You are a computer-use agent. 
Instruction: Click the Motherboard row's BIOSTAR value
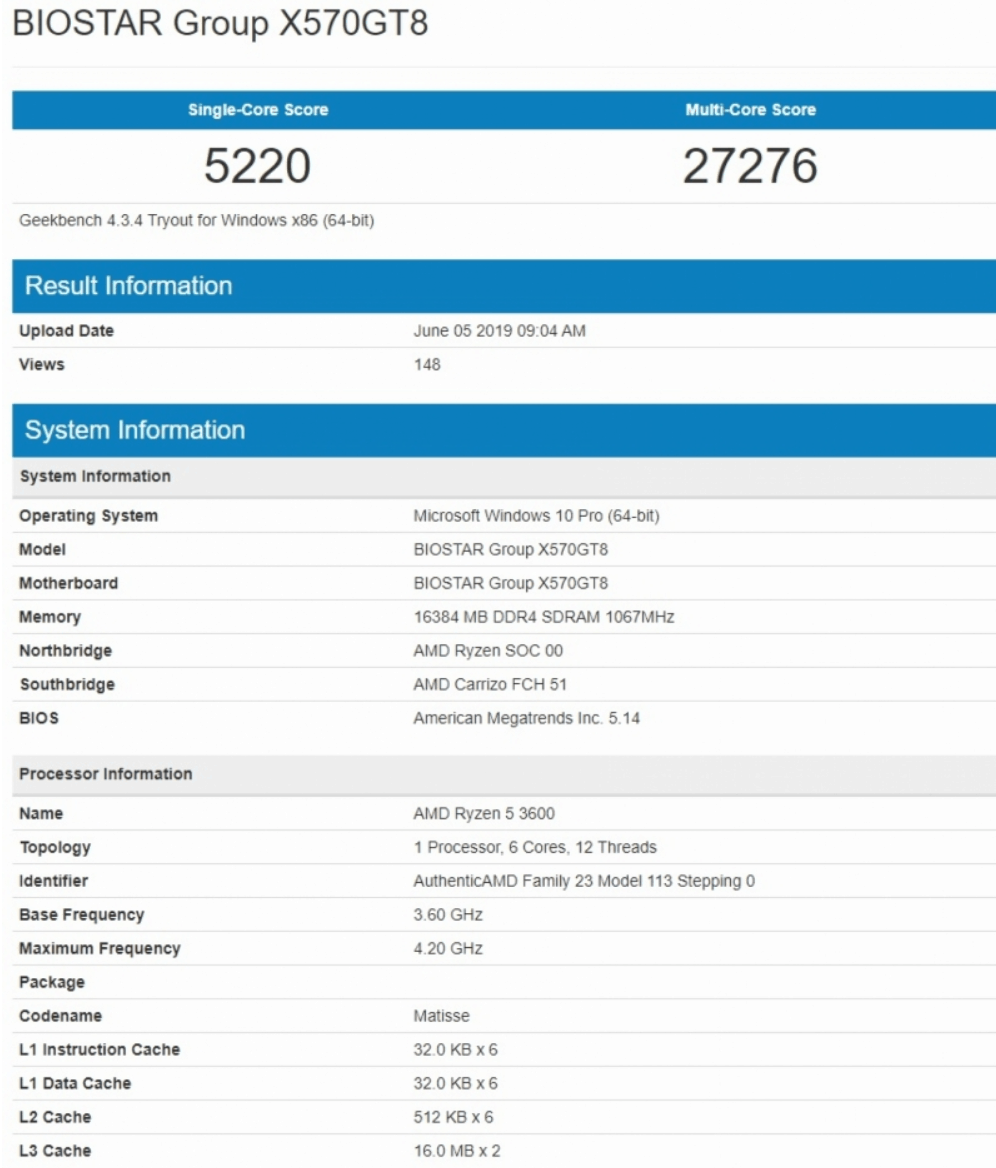click(x=510, y=583)
